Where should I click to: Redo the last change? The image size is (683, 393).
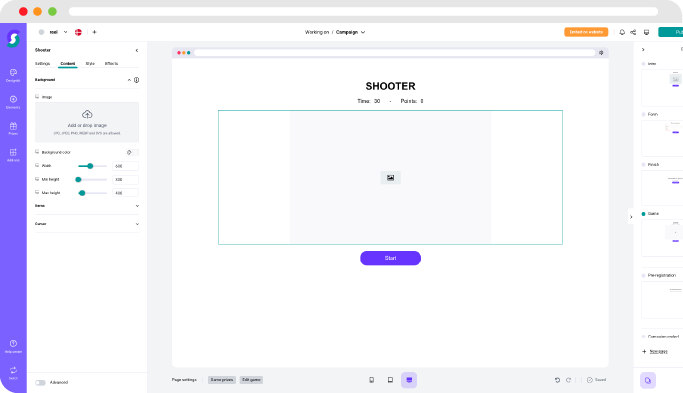568,380
